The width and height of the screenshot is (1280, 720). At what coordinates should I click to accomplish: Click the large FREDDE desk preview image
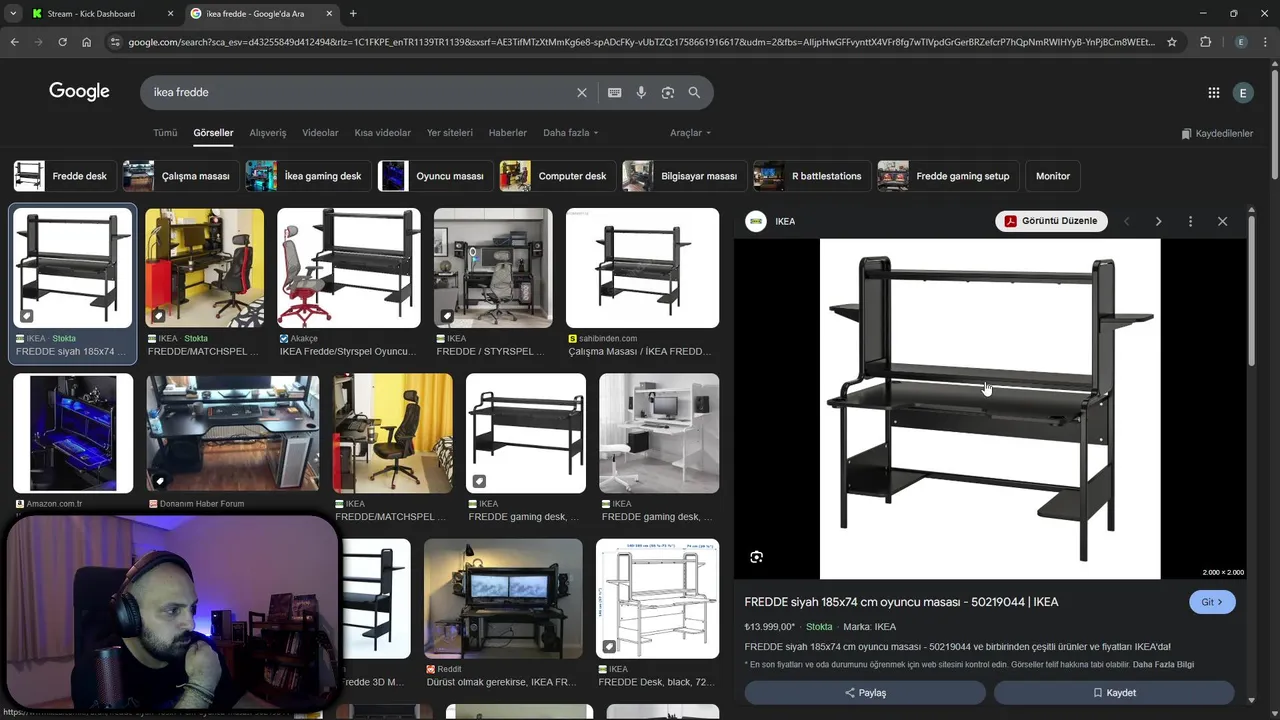click(990, 408)
